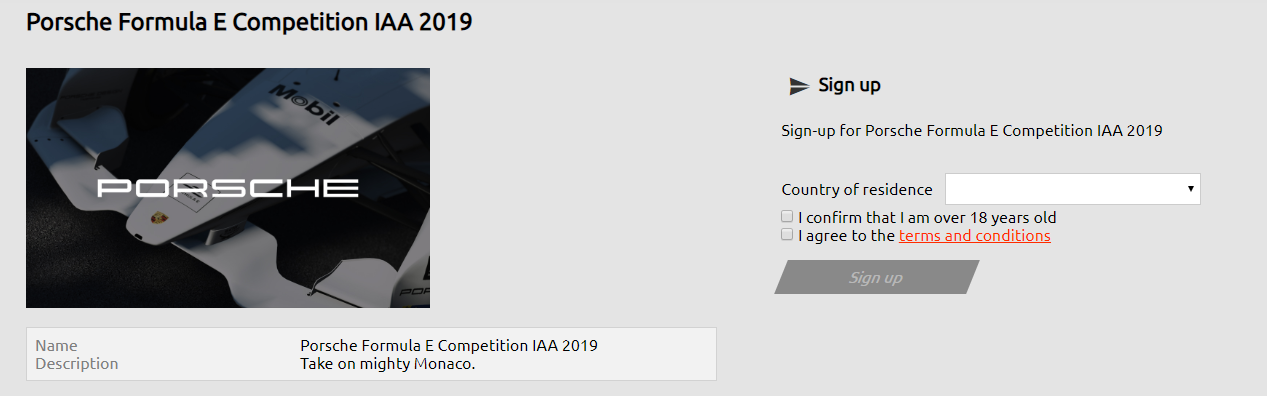
Task: Click the page title Porsche Formula E Competition
Action: [x=248, y=22]
